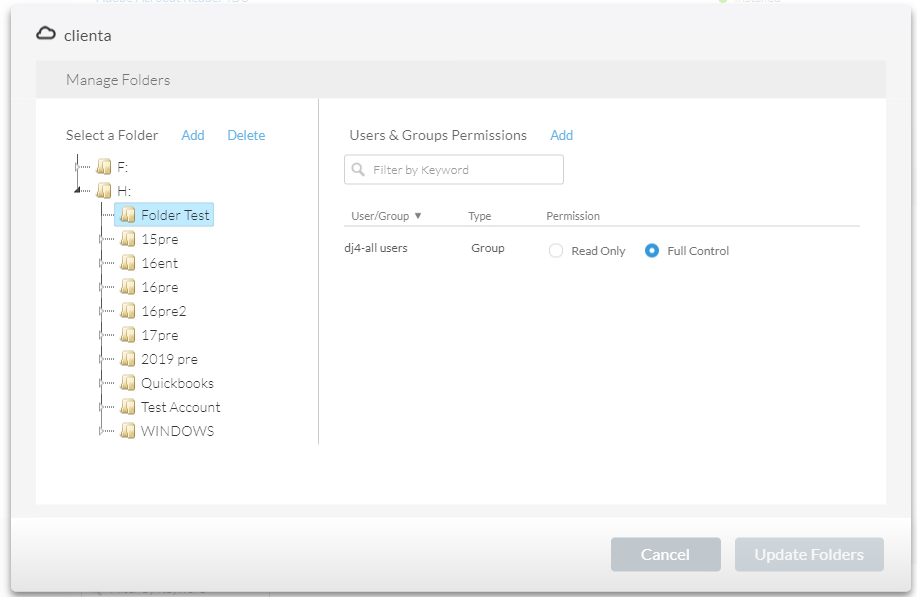This screenshot has width=917, height=597.
Task: Click the magnifier icon in the filter box
Action: 358,170
